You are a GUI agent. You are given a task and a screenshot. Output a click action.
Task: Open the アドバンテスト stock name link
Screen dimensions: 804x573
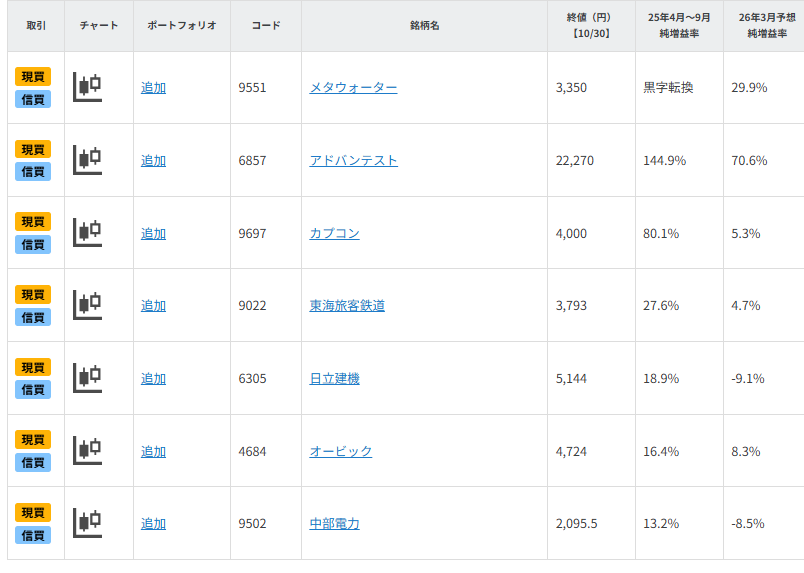pyautogui.click(x=353, y=161)
